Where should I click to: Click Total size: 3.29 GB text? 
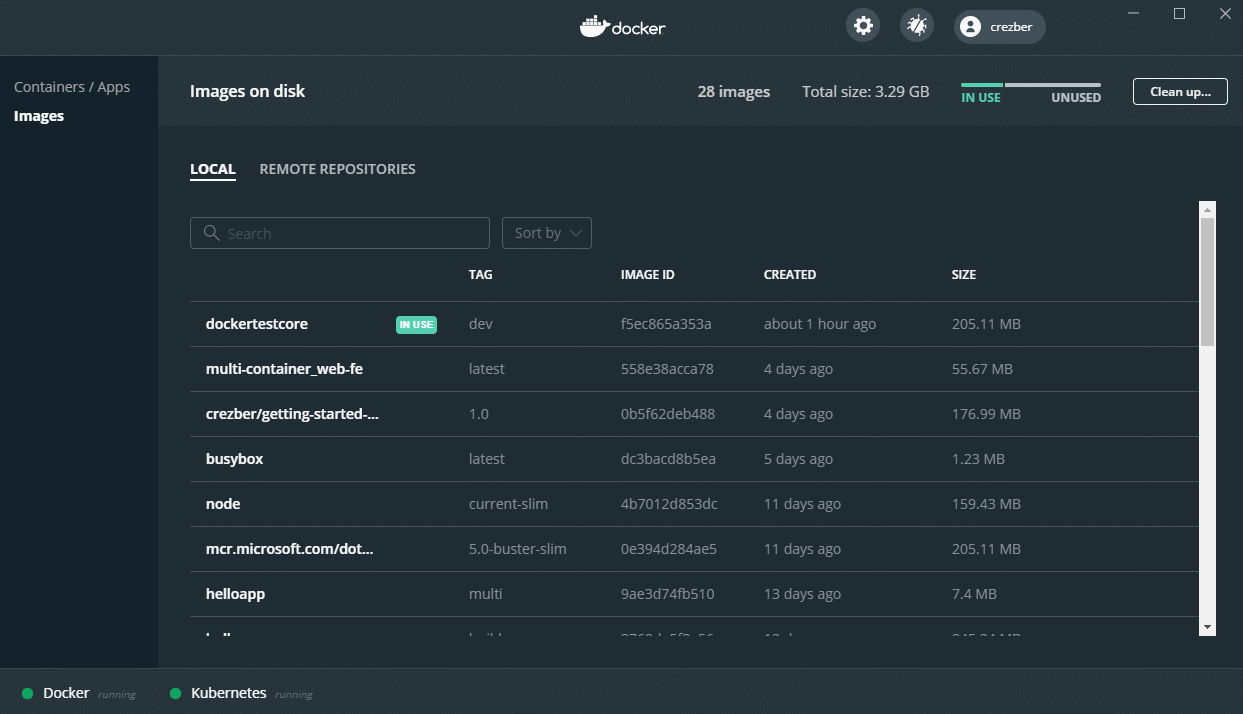[866, 92]
